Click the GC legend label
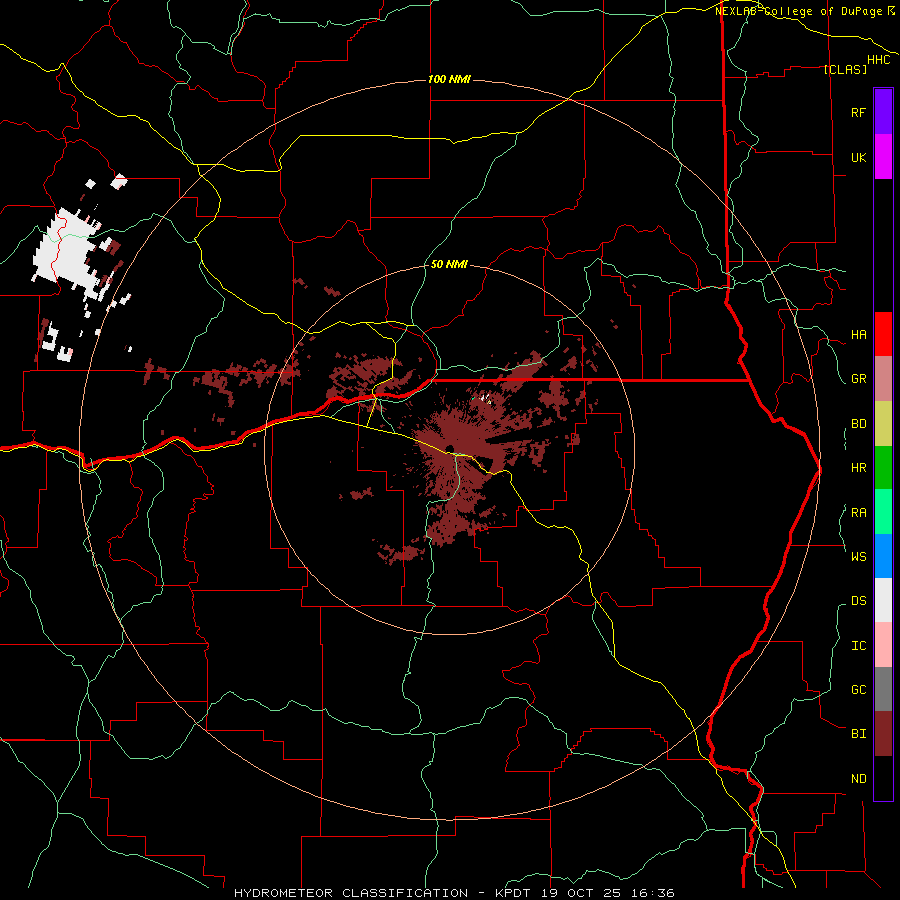Screen dimensions: 900x900 (858, 689)
